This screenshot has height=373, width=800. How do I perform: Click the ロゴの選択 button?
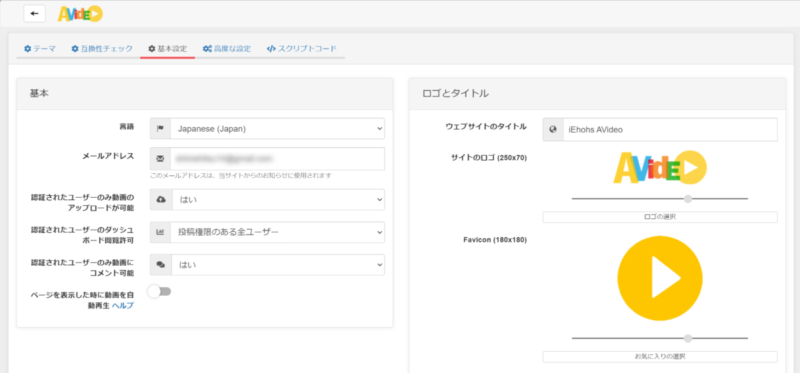click(x=660, y=217)
